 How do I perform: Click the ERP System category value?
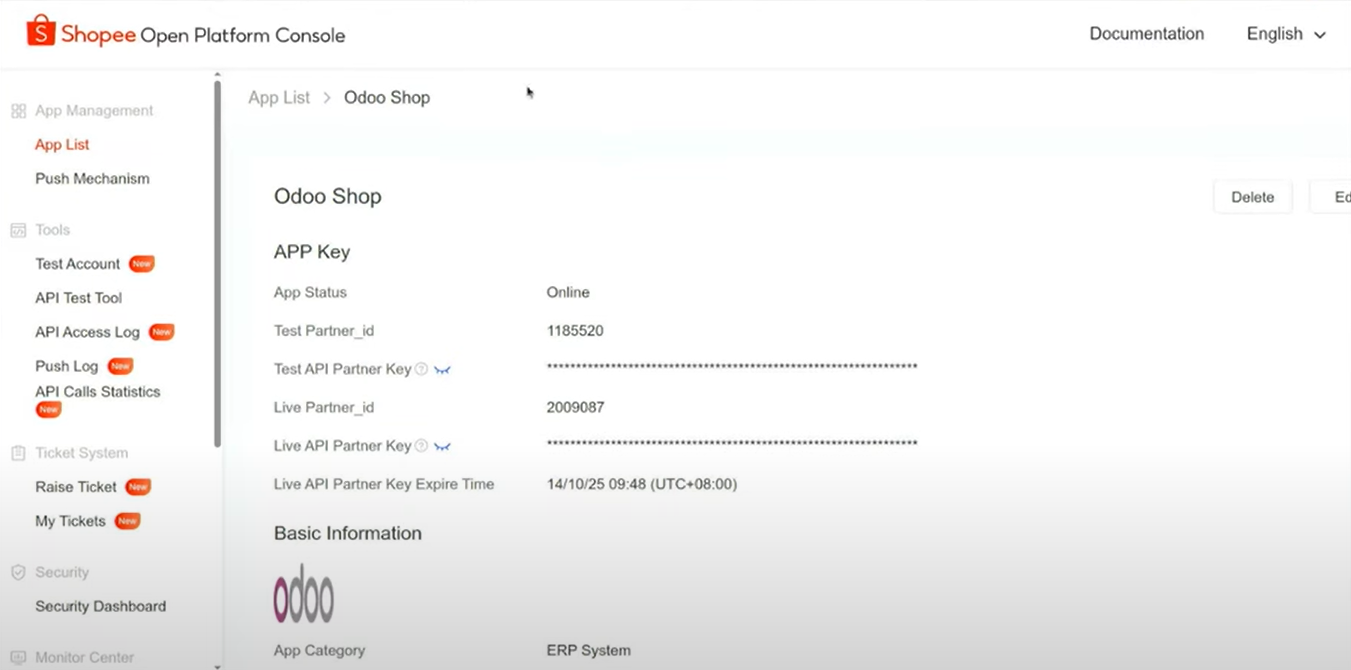[589, 651]
